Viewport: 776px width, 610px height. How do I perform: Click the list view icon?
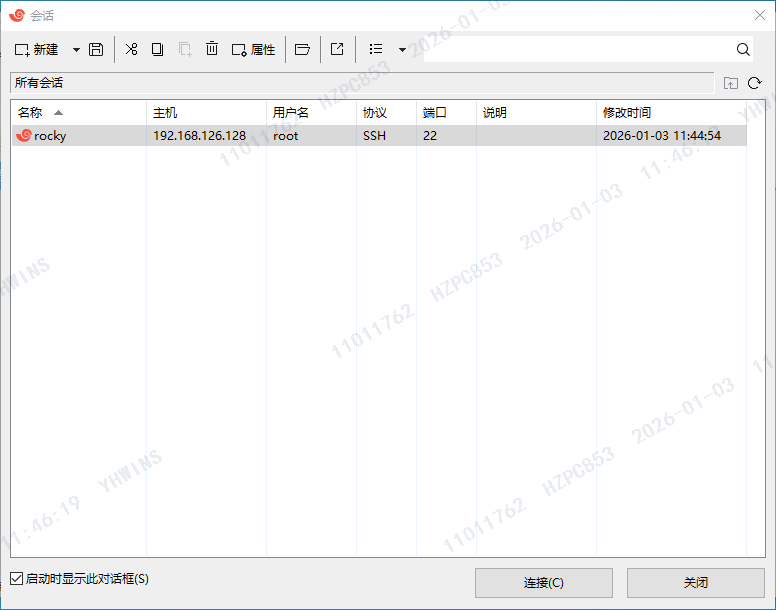[376, 48]
